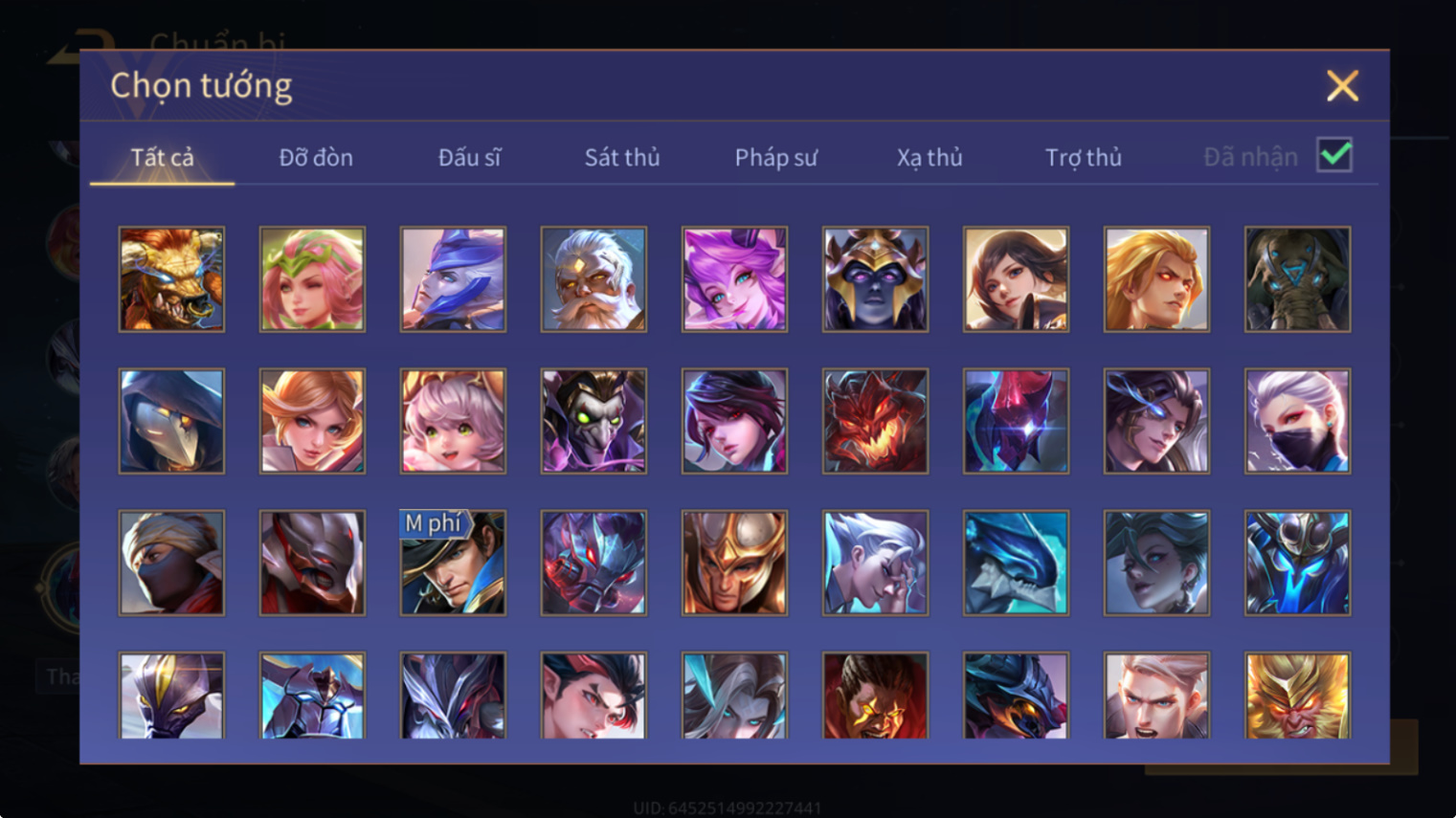This screenshot has height=818, width=1456.
Task: Choose the silver-haired hero with black mask
Action: 1297,421
